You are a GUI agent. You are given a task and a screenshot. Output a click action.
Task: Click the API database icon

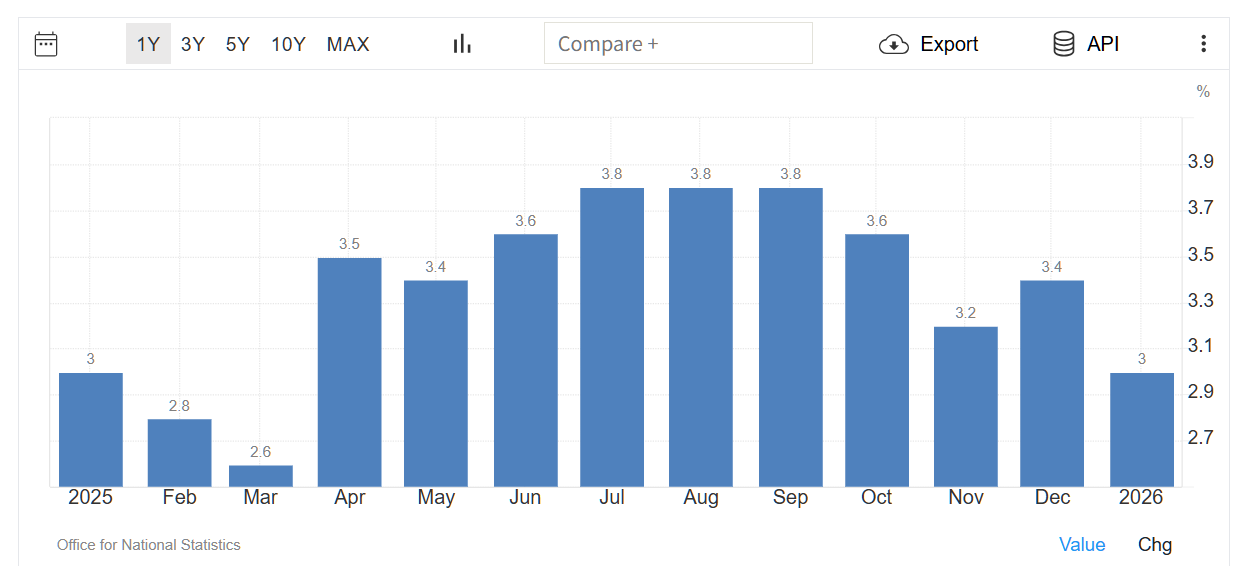[x=1064, y=44]
